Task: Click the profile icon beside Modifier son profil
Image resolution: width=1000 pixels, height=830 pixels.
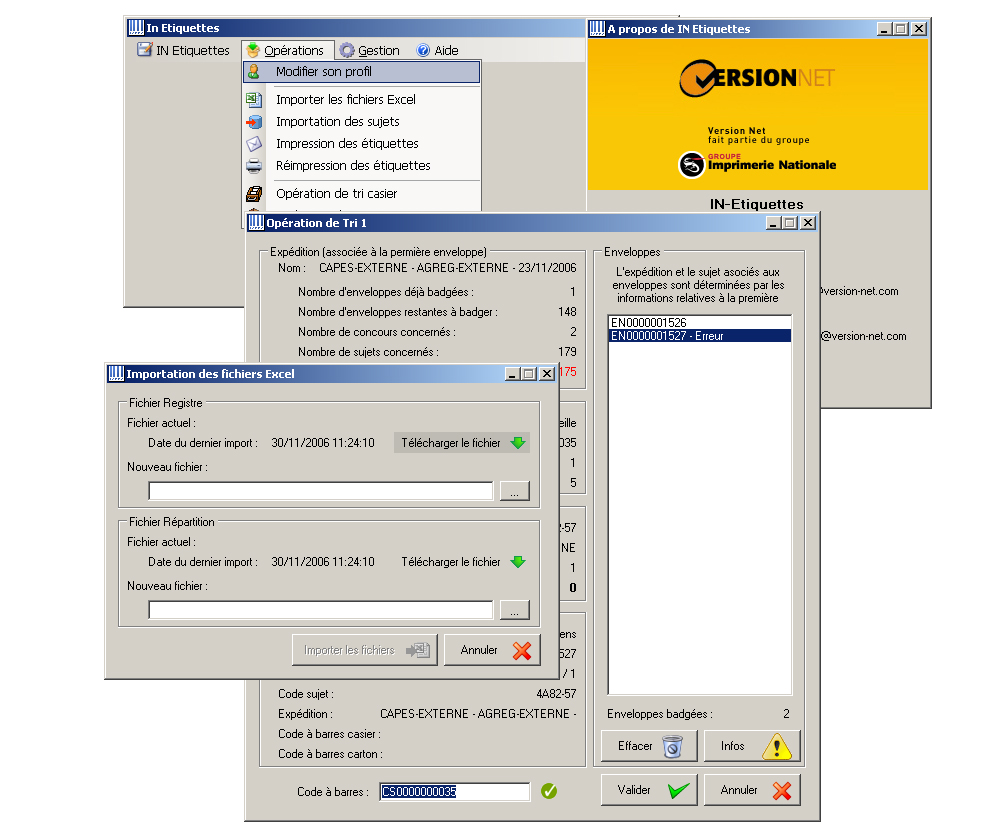Action: click(254, 72)
